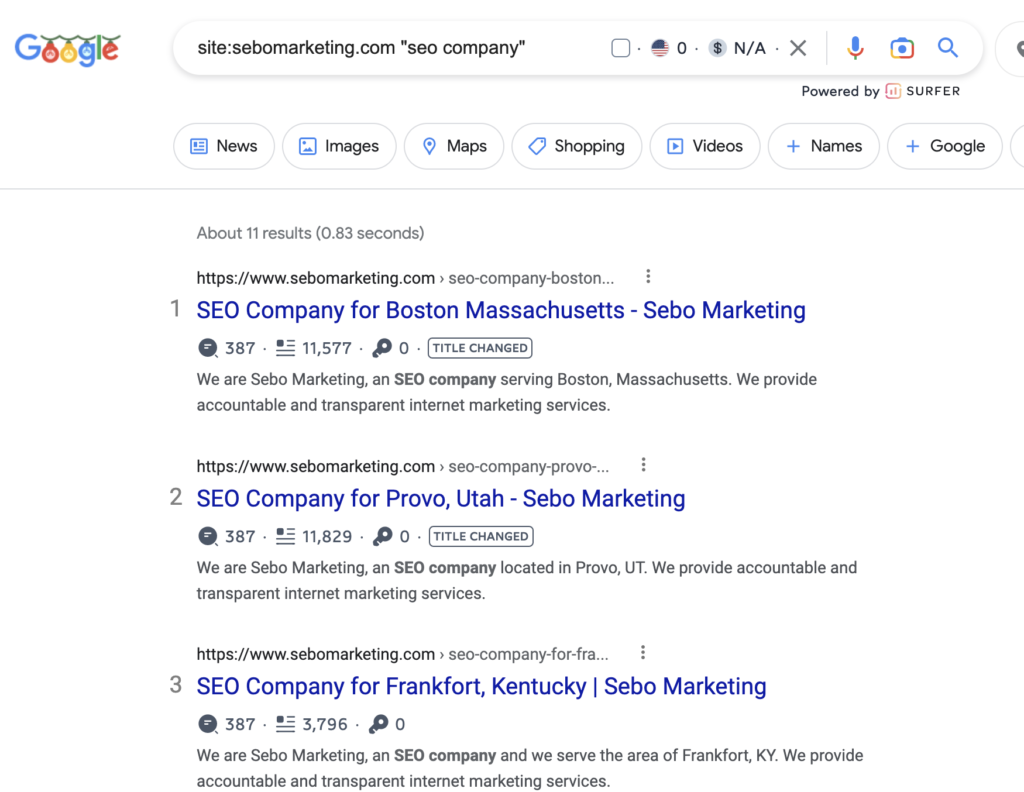Add the Names filter chip
Image resolution: width=1024 pixels, height=792 pixels.
point(824,146)
